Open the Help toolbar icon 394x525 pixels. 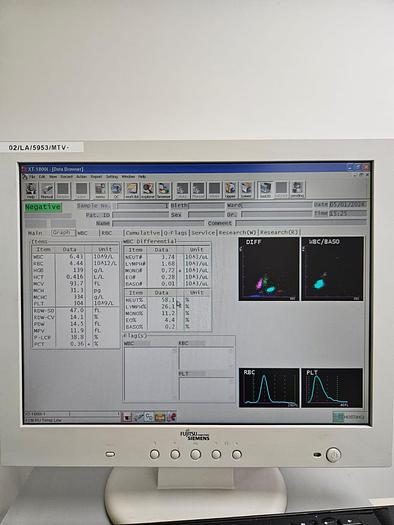pos(31,190)
